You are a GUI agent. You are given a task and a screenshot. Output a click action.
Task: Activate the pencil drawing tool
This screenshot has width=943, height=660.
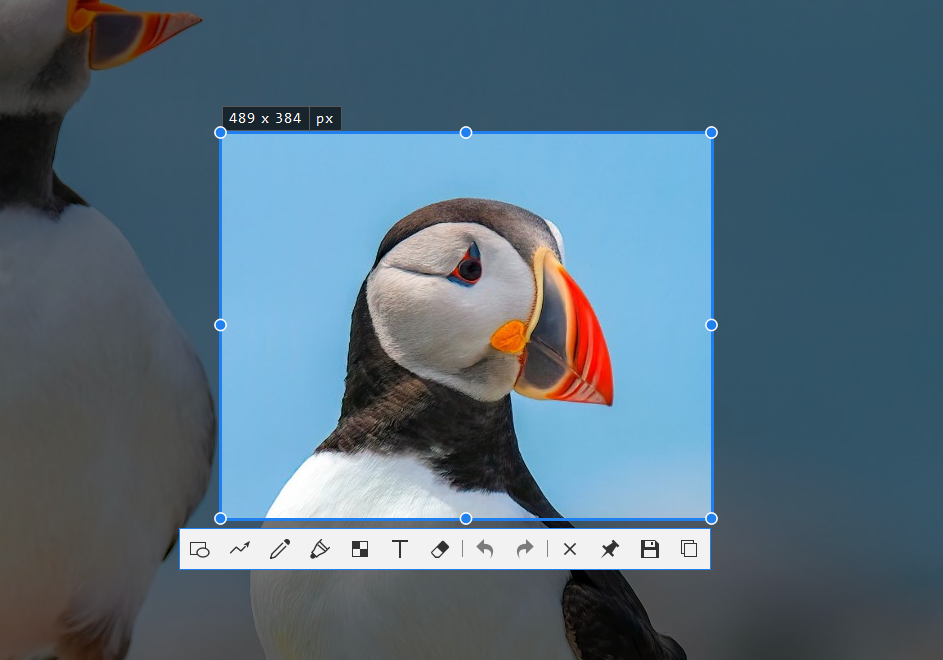pos(280,549)
